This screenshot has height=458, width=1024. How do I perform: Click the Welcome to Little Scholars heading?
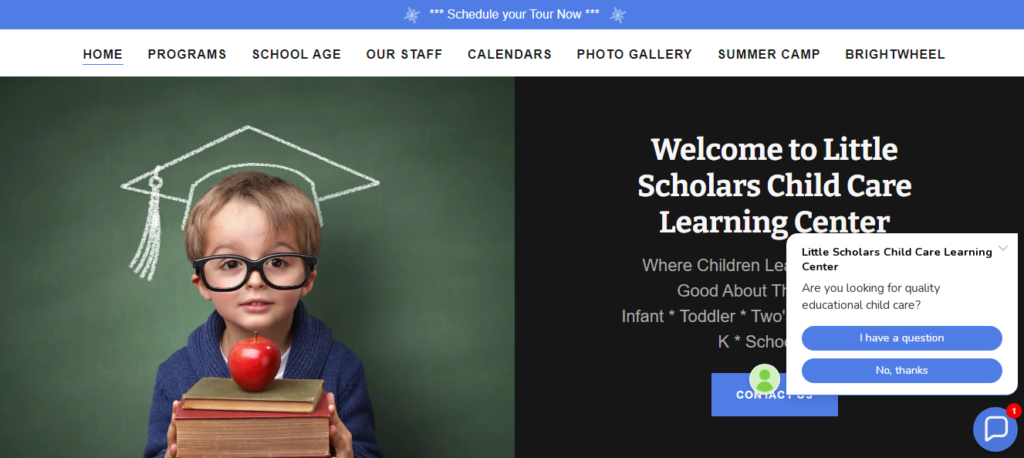point(774,186)
